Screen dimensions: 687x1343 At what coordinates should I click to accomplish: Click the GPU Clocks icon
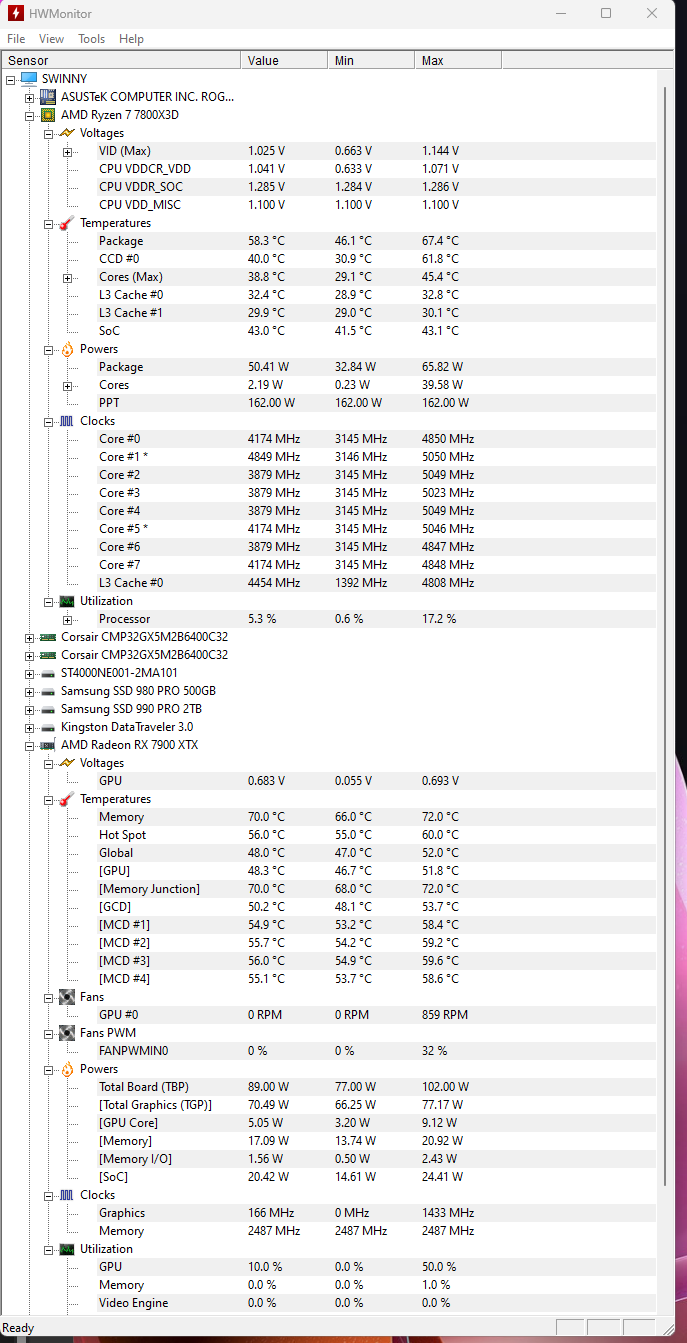pyautogui.click(x=67, y=1195)
